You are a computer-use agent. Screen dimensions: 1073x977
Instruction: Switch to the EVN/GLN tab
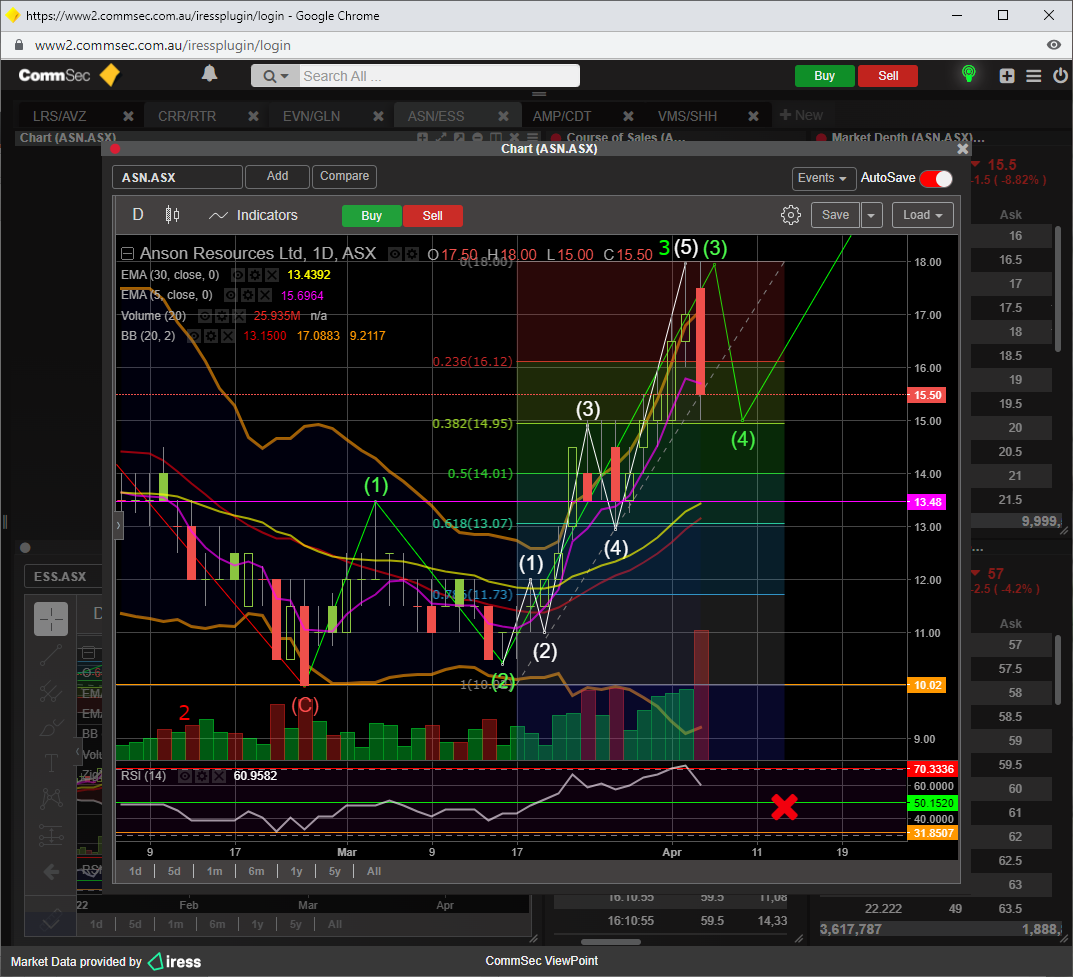pos(311,116)
